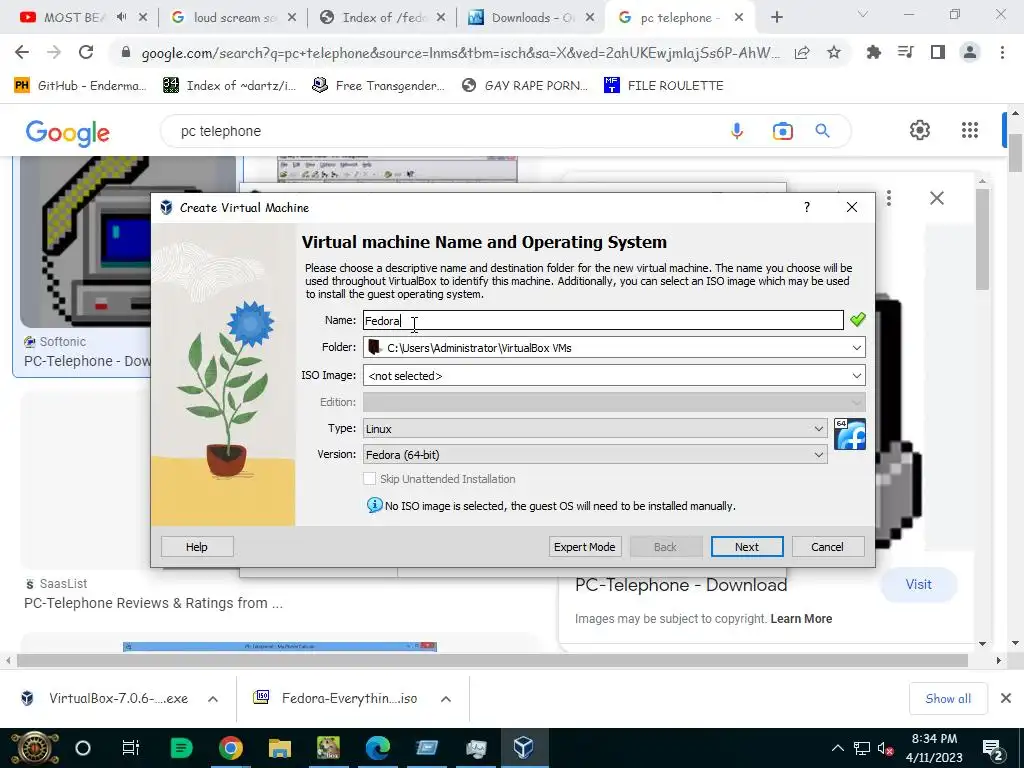Open the FILE ROULETTE bookmark
The height and width of the screenshot is (768, 1024).
tap(664, 86)
